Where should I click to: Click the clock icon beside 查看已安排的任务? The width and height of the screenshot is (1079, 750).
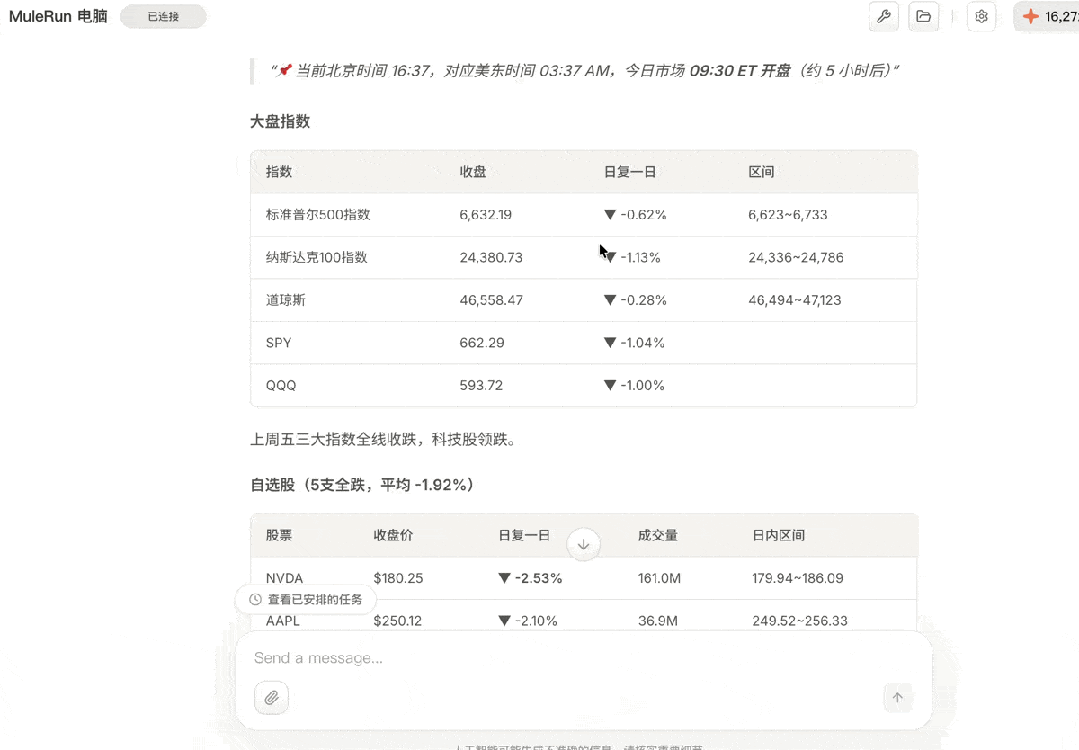pos(253,599)
